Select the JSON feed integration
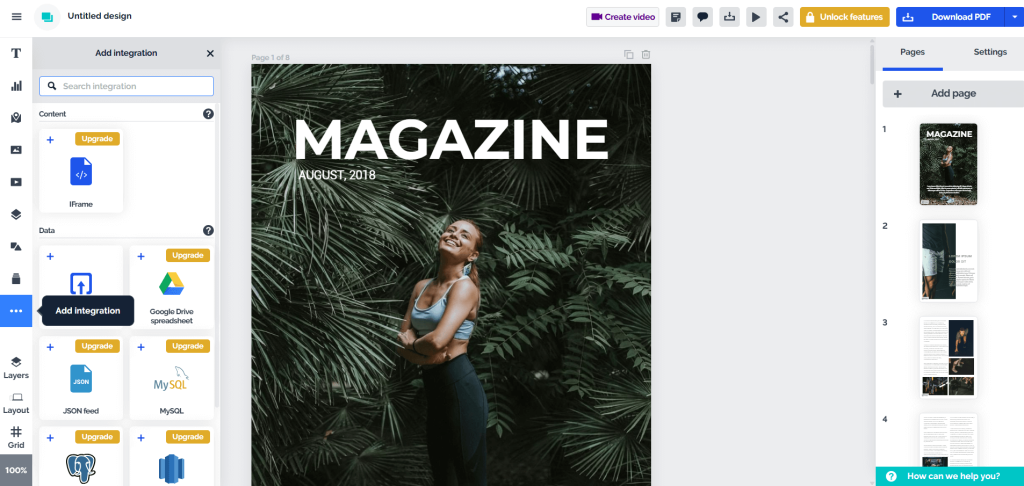This screenshot has width=1024, height=486. click(81, 379)
